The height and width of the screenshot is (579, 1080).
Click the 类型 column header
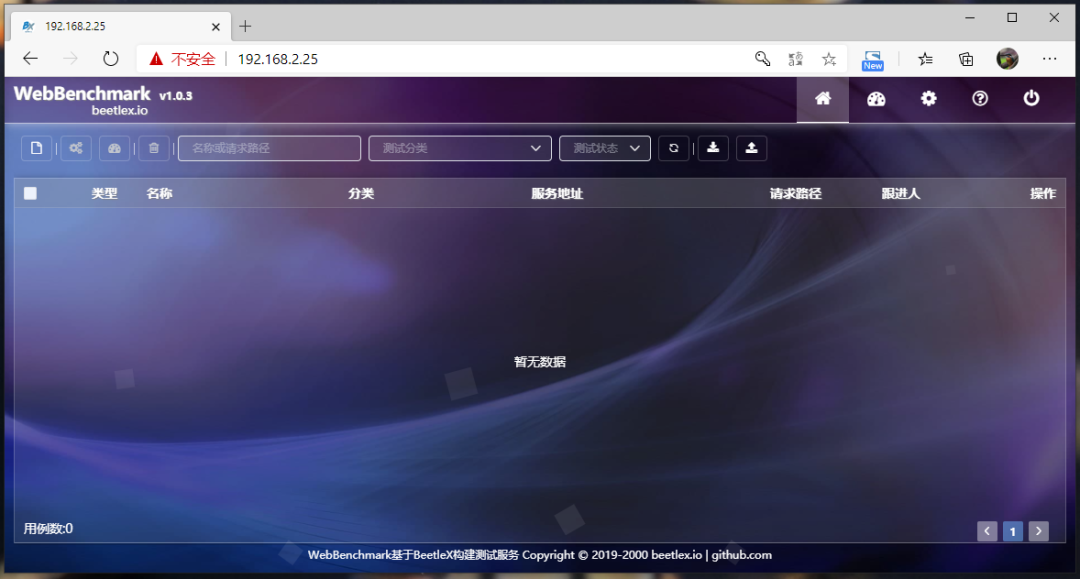pyautogui.click(x=104, y=193)
